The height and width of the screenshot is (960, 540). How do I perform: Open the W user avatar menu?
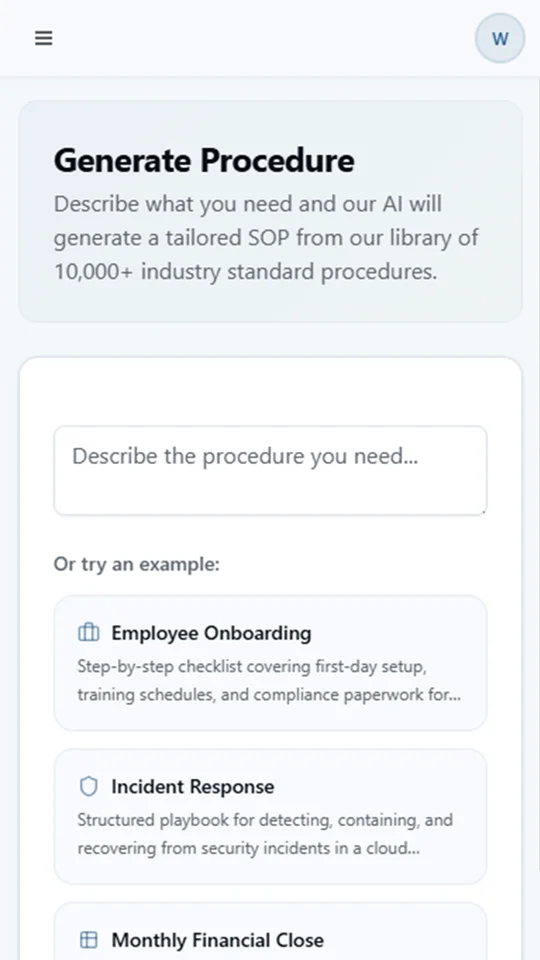[x=500, y=38]
